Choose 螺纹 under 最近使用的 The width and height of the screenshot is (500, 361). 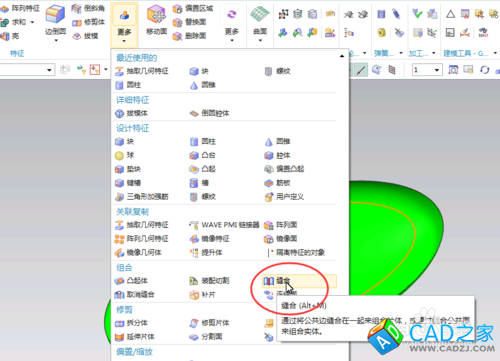(x=277, y=71)
